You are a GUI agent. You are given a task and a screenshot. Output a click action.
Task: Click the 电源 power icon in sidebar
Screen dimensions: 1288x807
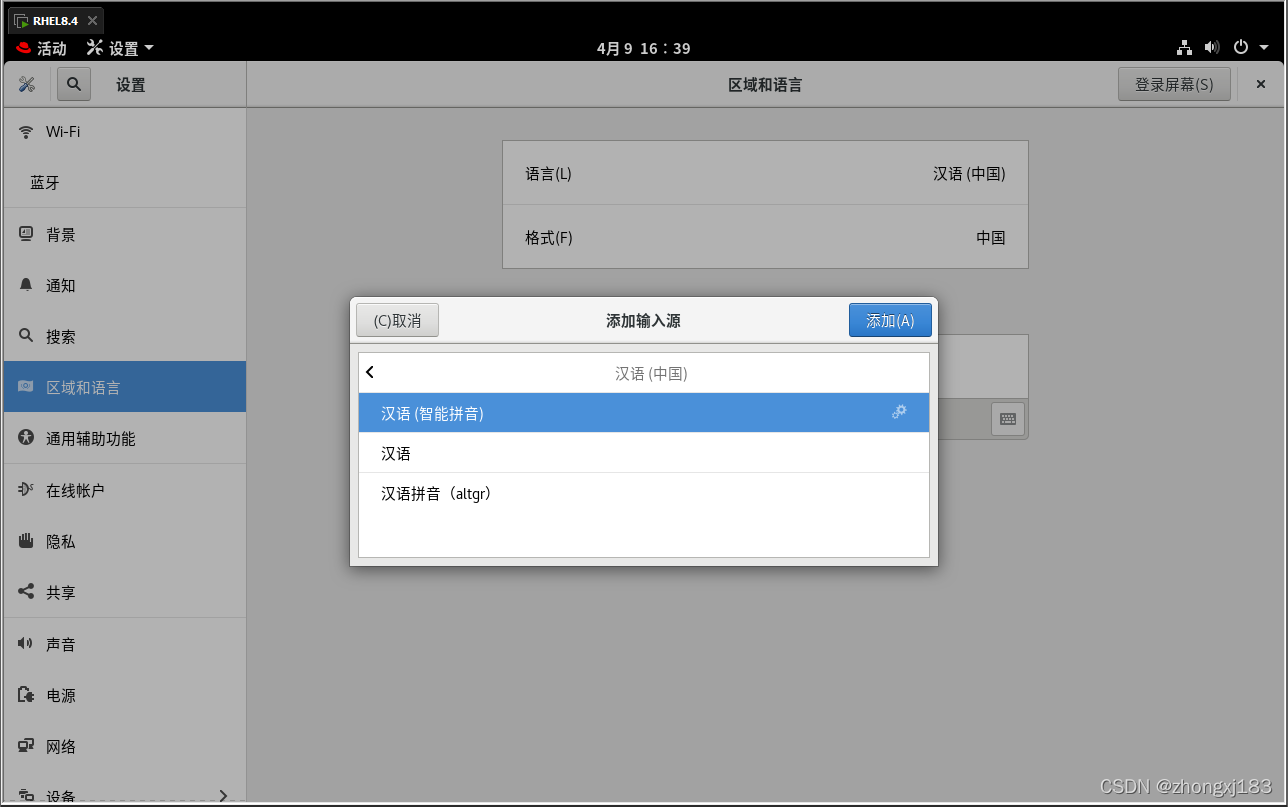pyautogui.click(x=26, y=695)
